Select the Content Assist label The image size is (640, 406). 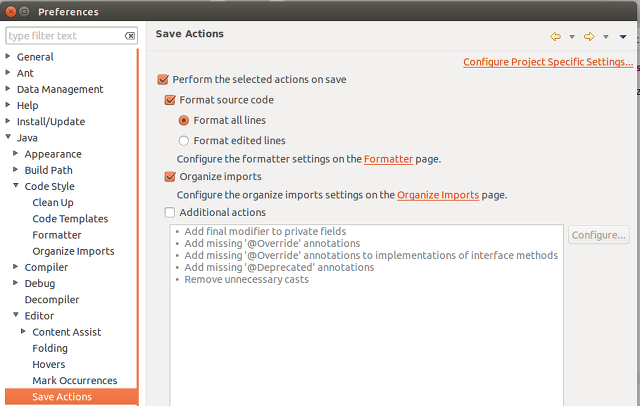click(67, 332)
